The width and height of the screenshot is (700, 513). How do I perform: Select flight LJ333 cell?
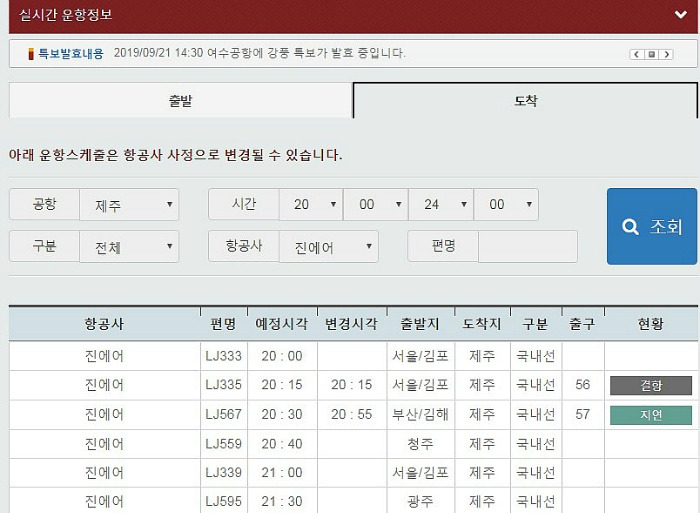click(x=223, y=356)
